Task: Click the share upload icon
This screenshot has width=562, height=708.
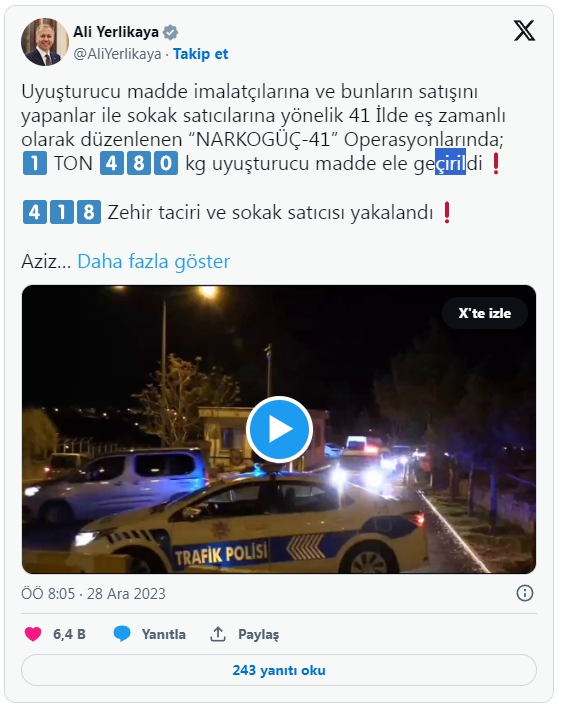Action: click(218, 634)
